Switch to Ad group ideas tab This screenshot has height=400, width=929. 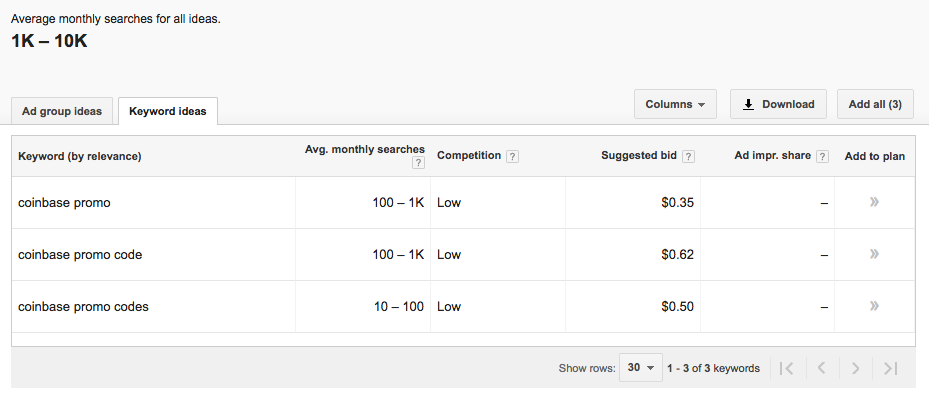(x=62, y=111)
